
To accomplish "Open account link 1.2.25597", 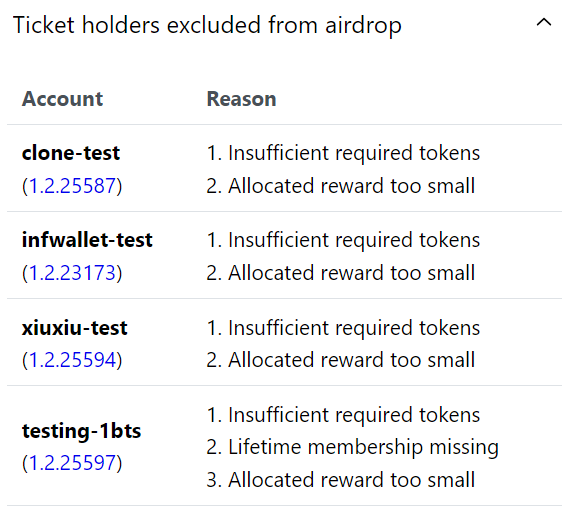I will [72, 463].
